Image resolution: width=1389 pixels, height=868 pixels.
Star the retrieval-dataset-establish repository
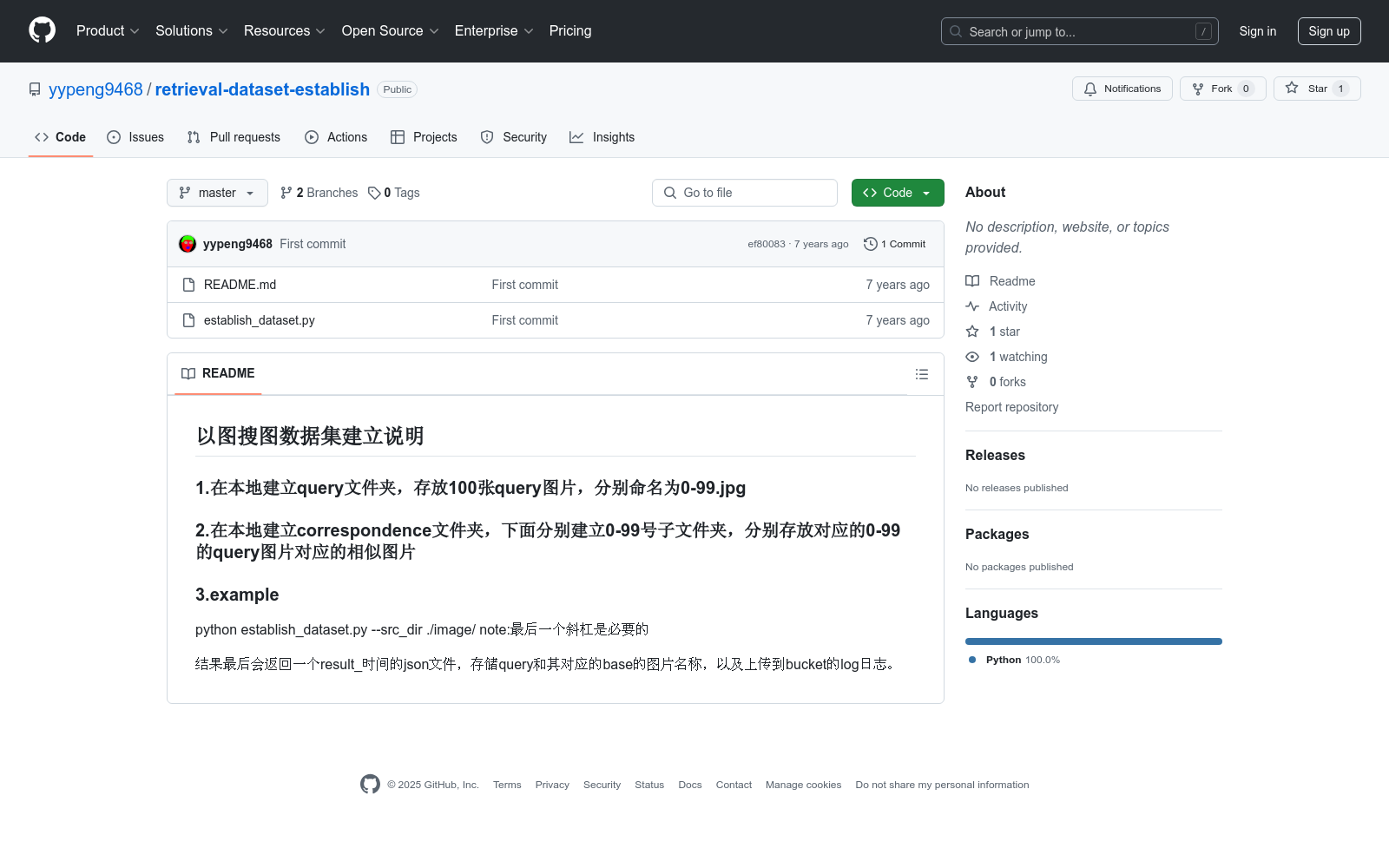(x=1316, y=88)
